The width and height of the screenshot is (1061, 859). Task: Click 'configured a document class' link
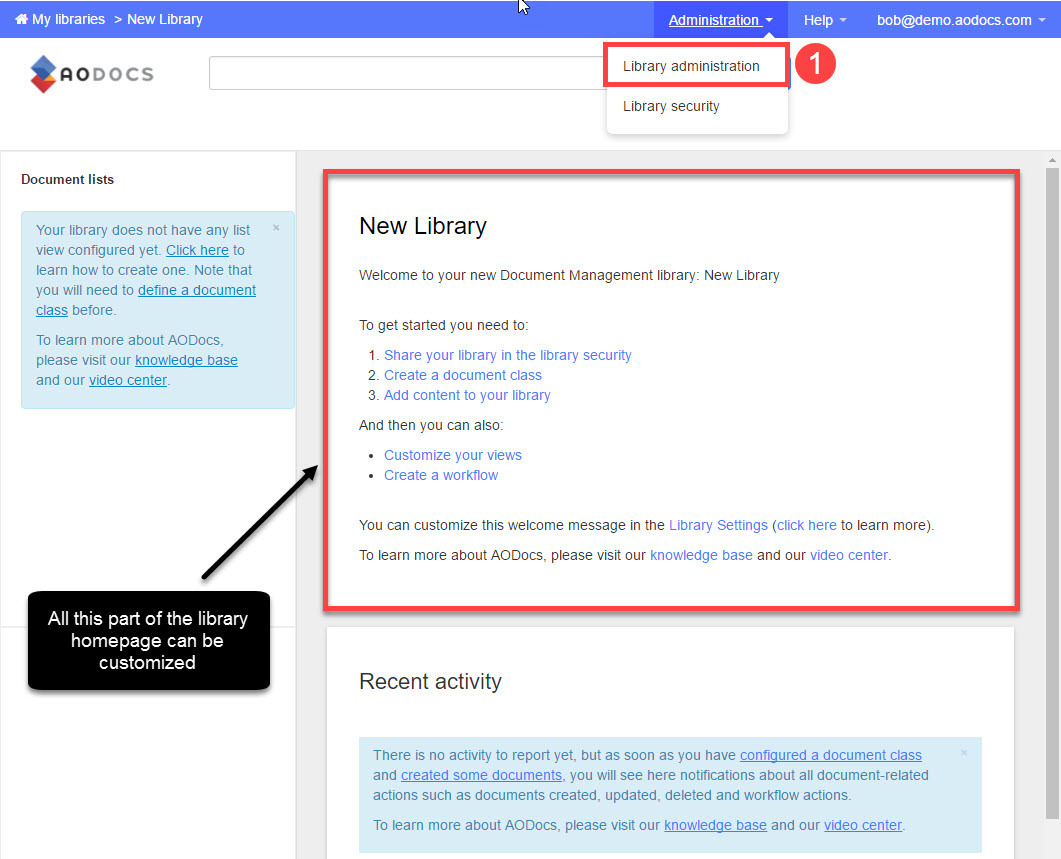pyautogui.click(x=830, y=755)
